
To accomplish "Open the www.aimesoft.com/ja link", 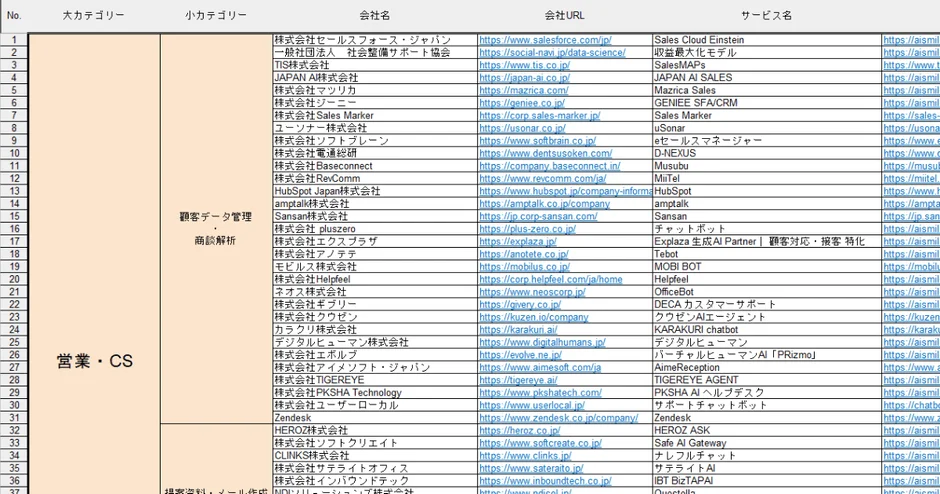I will [540, 368].
